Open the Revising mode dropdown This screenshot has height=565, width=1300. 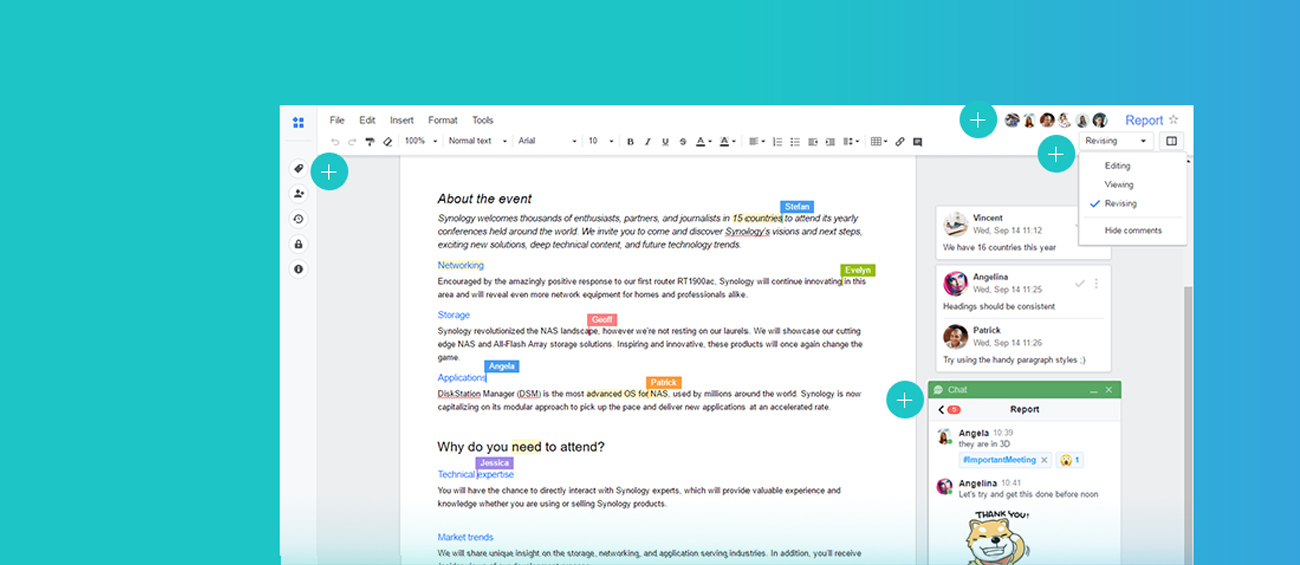1116,141
